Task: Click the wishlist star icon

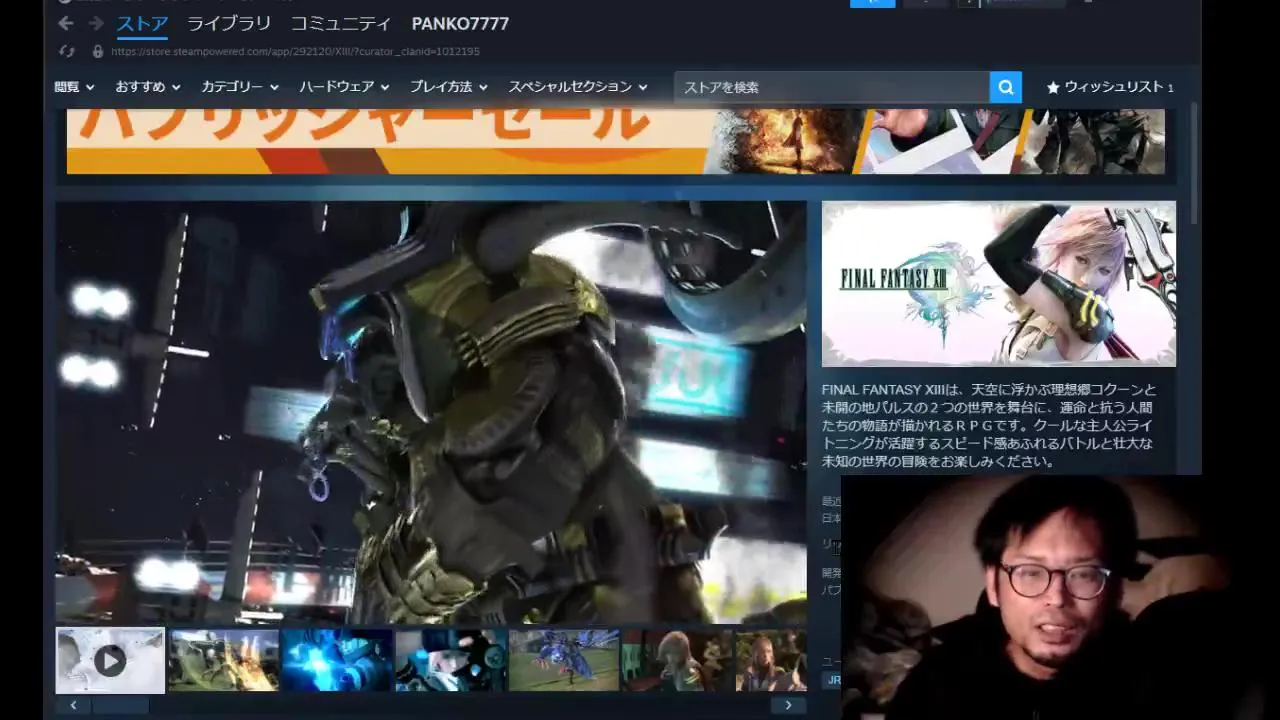Action: tap(1053, 87)
